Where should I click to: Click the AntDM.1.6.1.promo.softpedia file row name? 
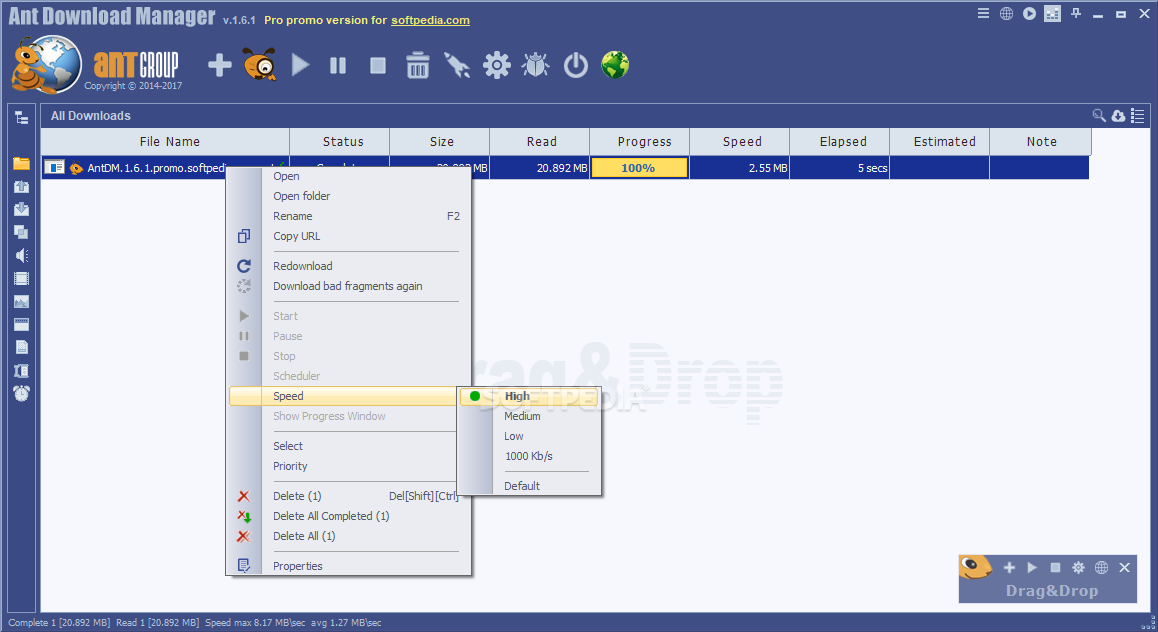[156, 168]
